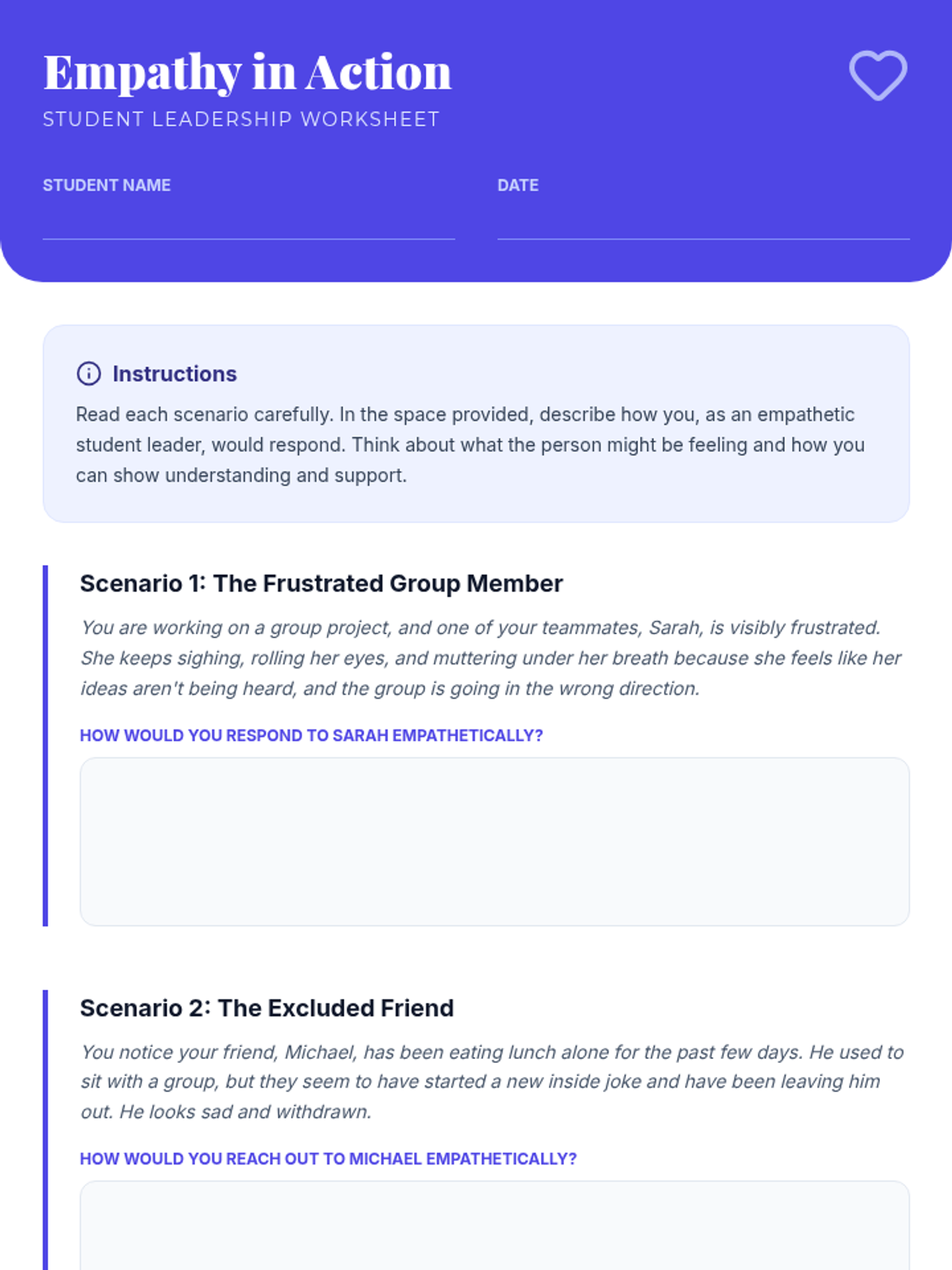952x1270 pixels.
Task: Click the "Date" field label
Action: tap(518, 185)
